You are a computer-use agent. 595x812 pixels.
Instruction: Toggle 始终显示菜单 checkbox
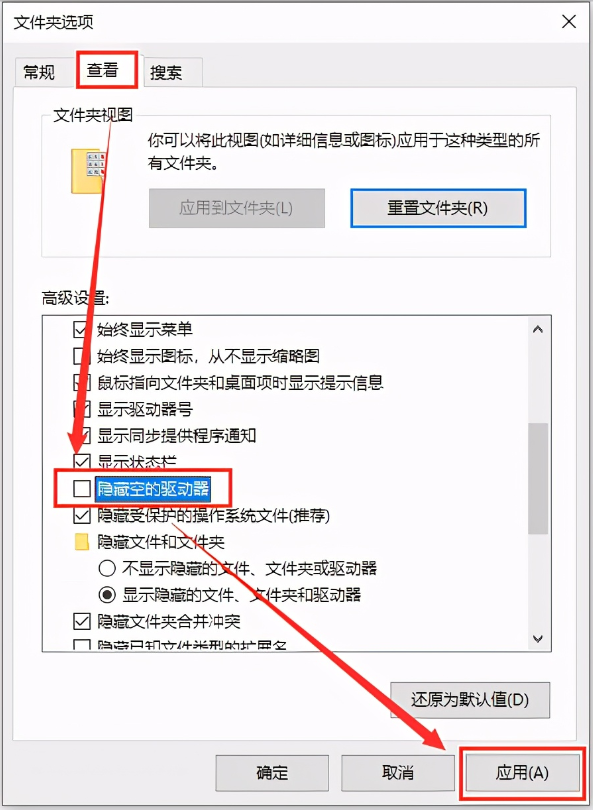pos(81,329)
